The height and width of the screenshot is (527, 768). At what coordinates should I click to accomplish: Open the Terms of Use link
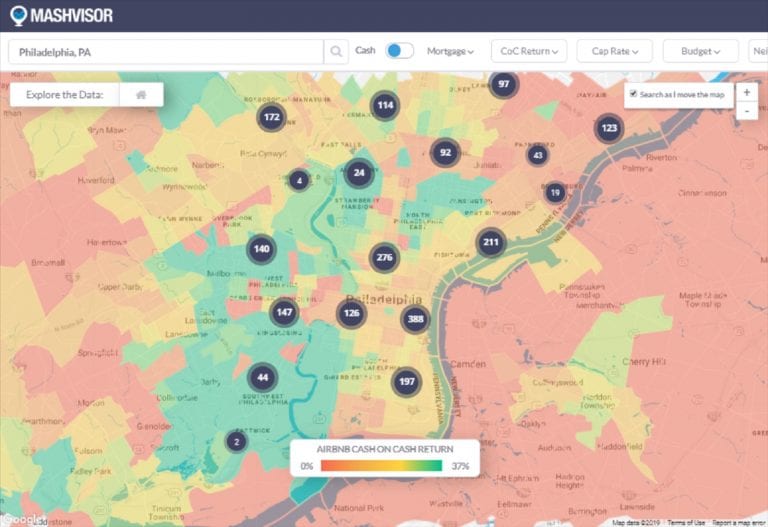point(686,522)
